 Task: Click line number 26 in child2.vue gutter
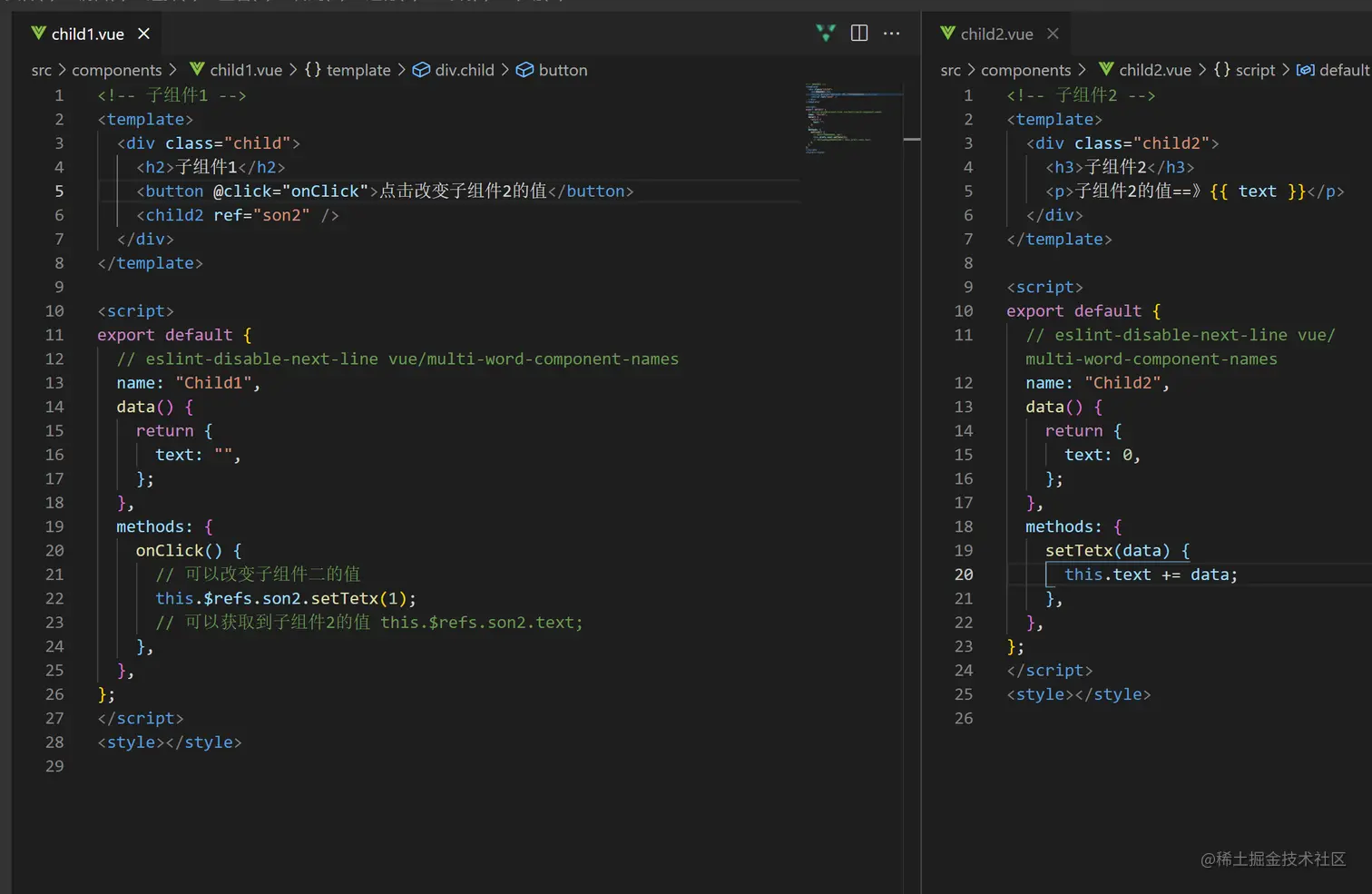964,718
